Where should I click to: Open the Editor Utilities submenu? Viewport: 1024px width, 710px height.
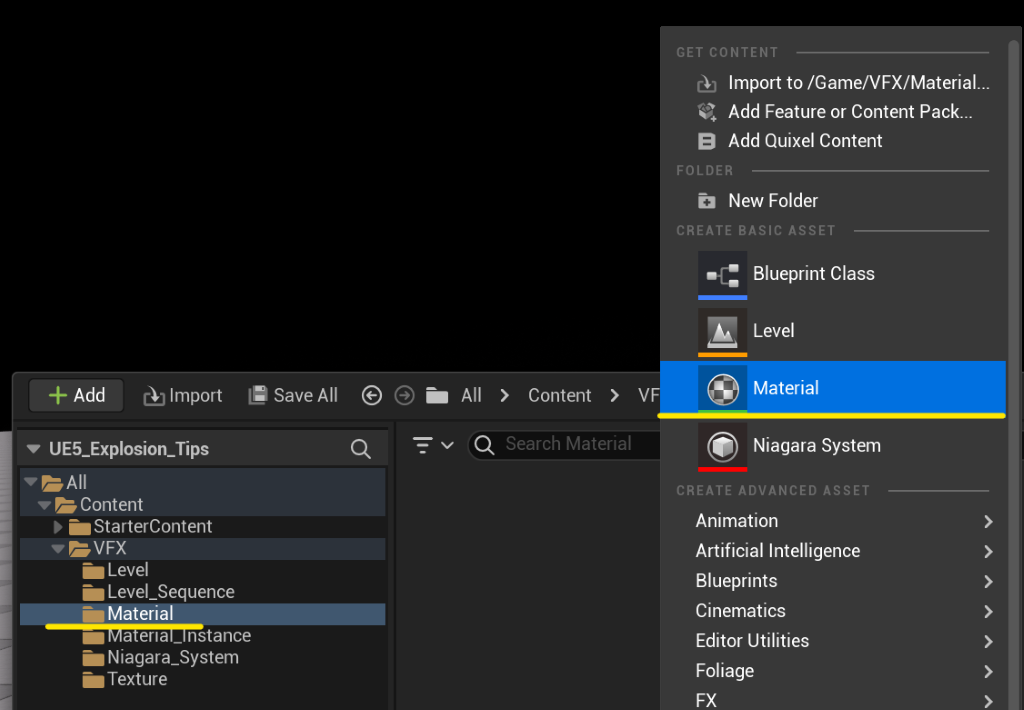[x=833, y=641]
